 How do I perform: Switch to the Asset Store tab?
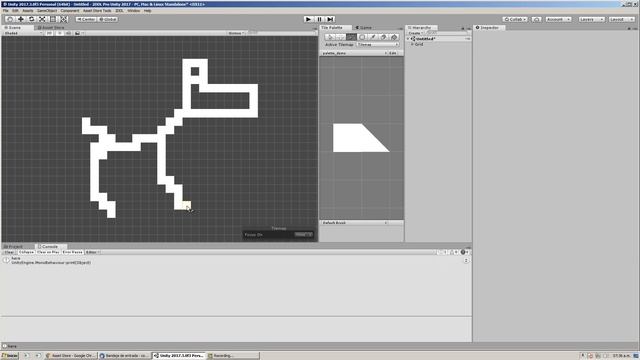52,27
